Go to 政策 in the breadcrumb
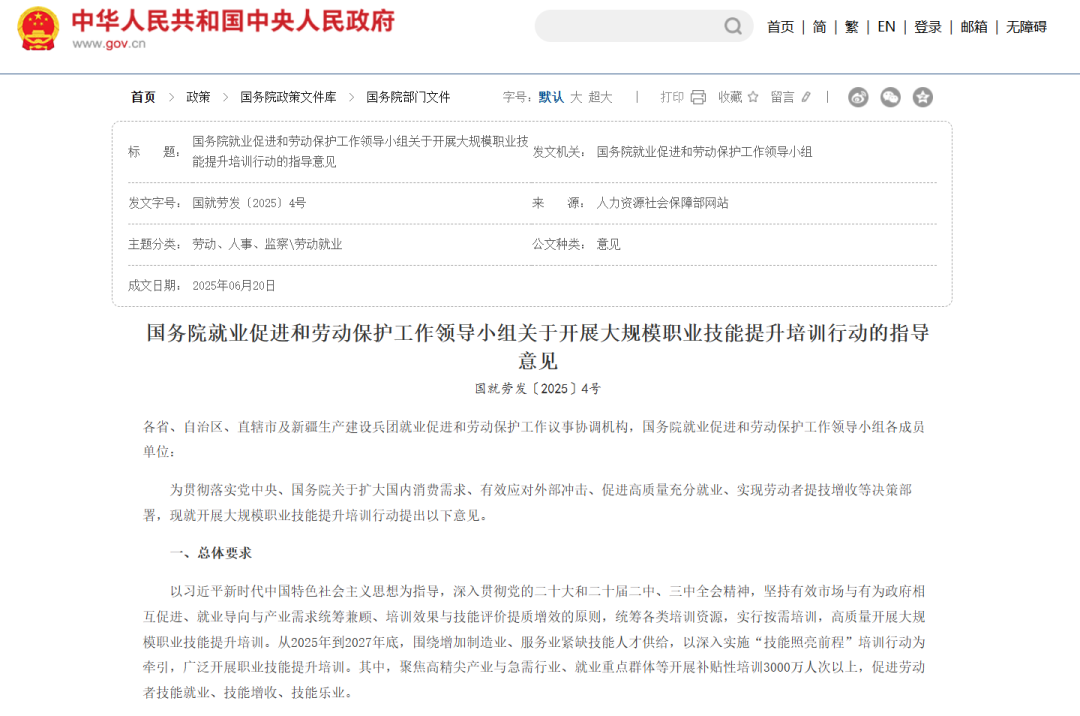Viewport: 1080px width, 716px height. 198,97
